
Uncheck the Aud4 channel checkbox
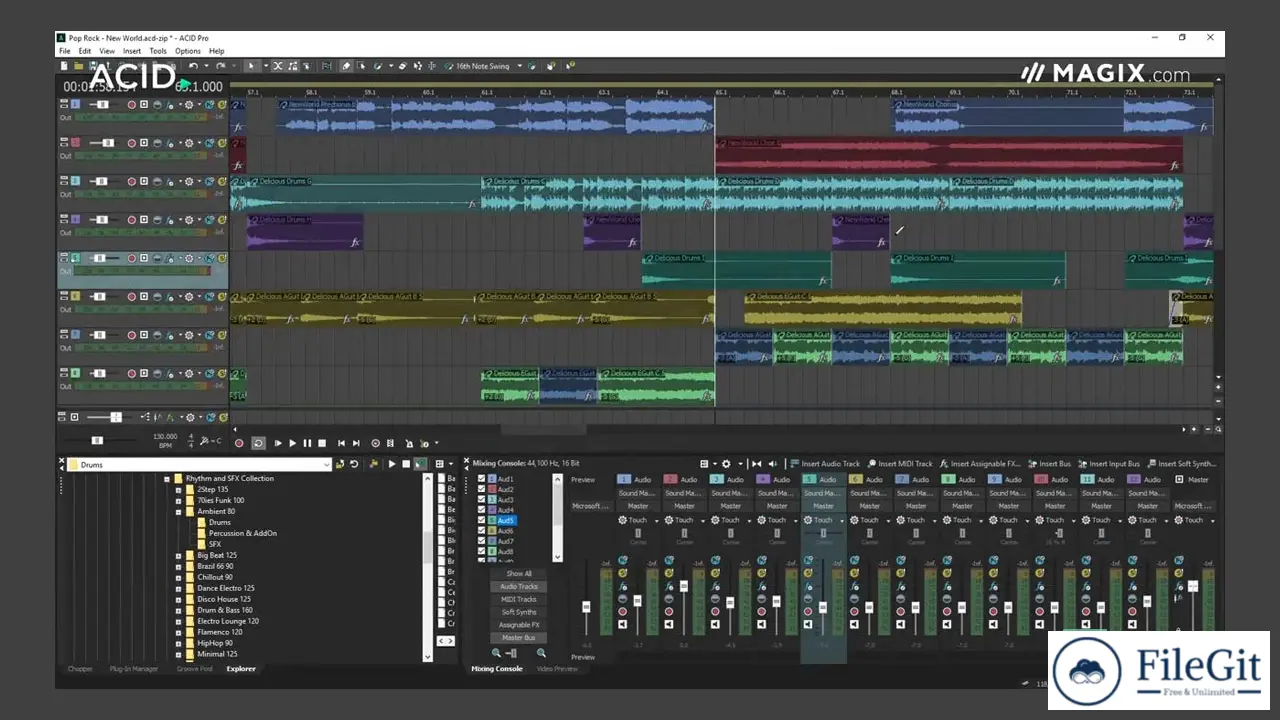482,511
